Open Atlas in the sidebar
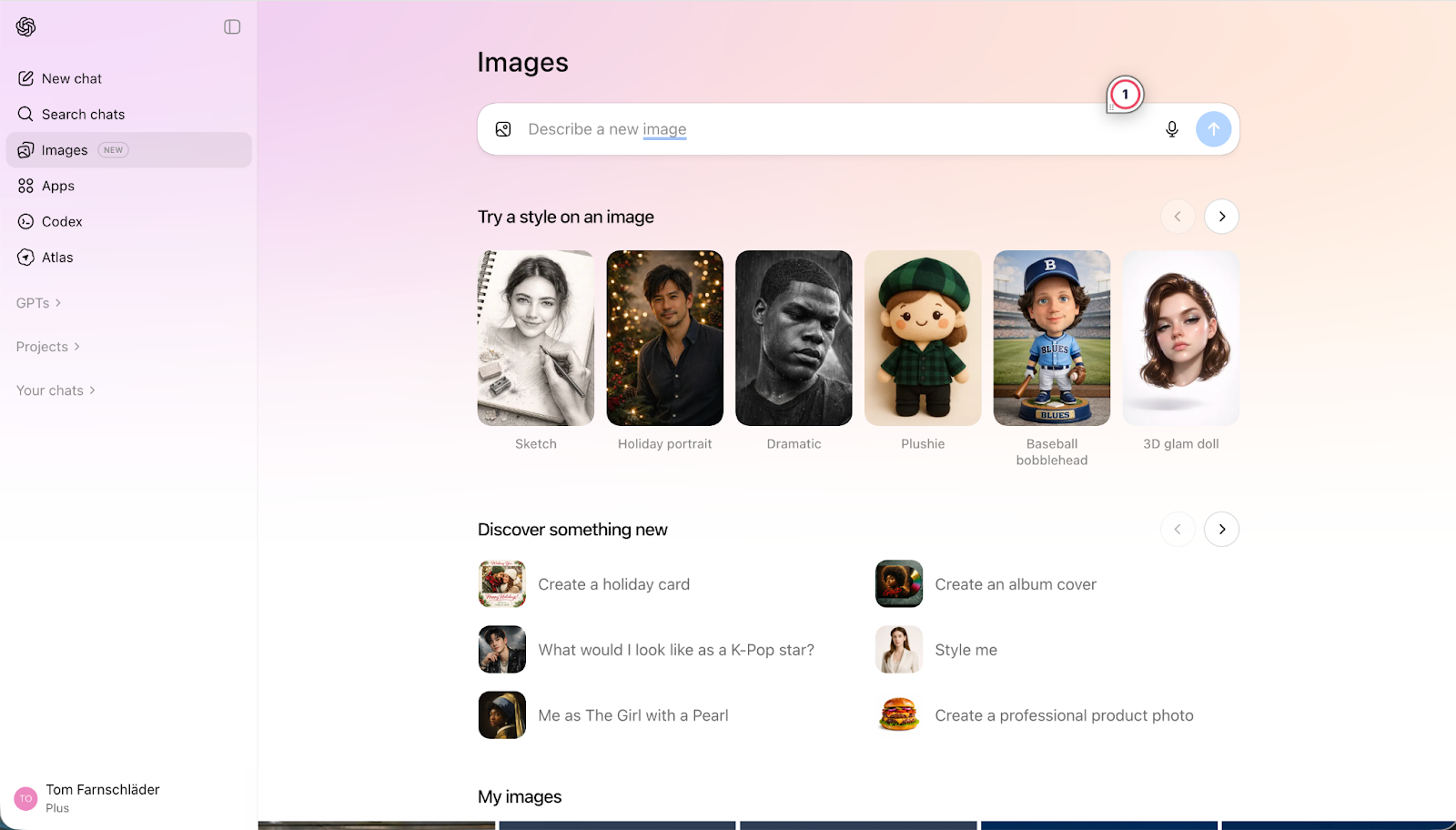Image resolution: width=1456 pixels, height=830 pixels. (56, 257)
